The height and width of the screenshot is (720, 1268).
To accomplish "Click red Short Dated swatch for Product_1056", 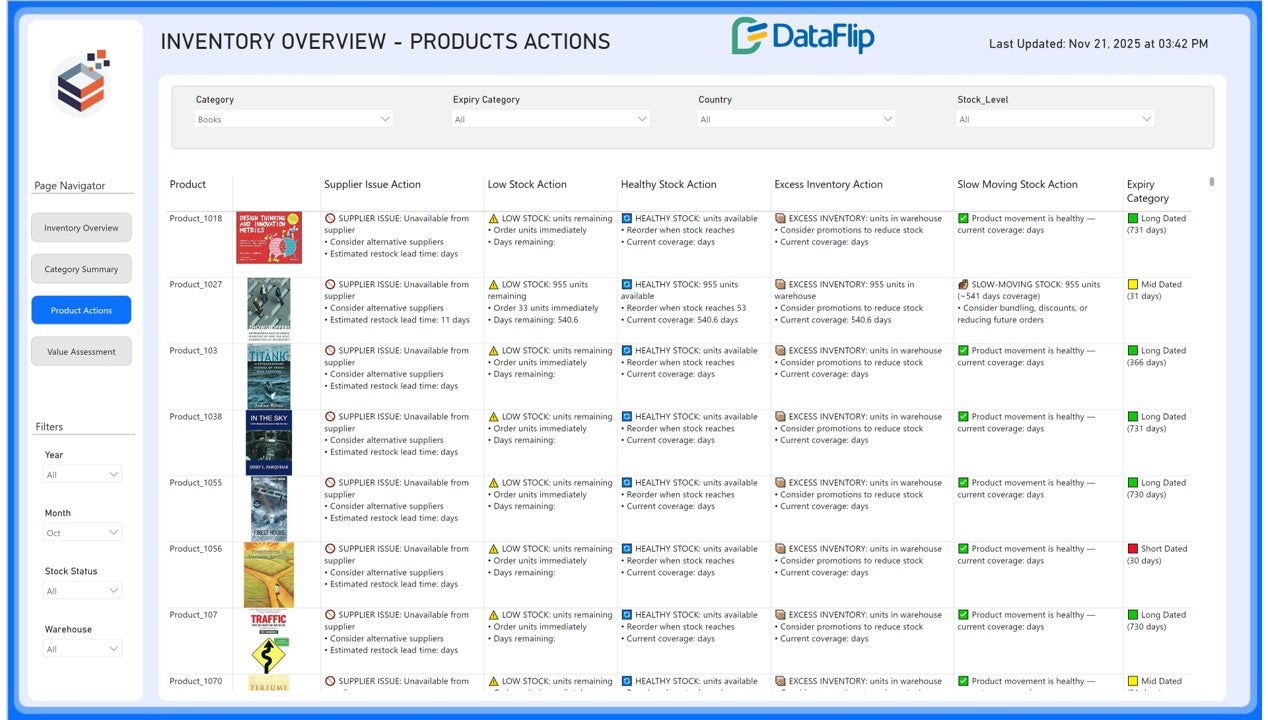I will tap(1133, 549).
